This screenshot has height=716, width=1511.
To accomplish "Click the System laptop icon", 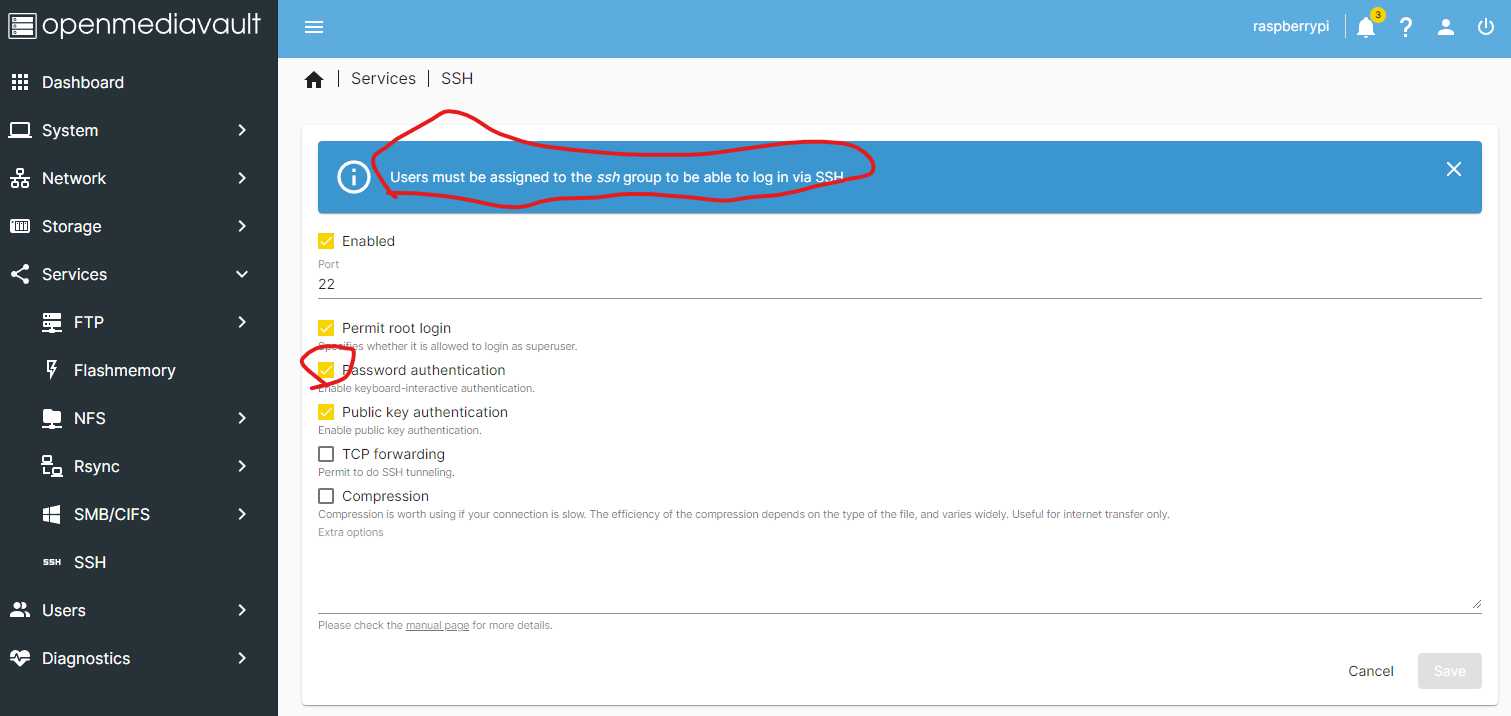I will (x=20, y=130).
